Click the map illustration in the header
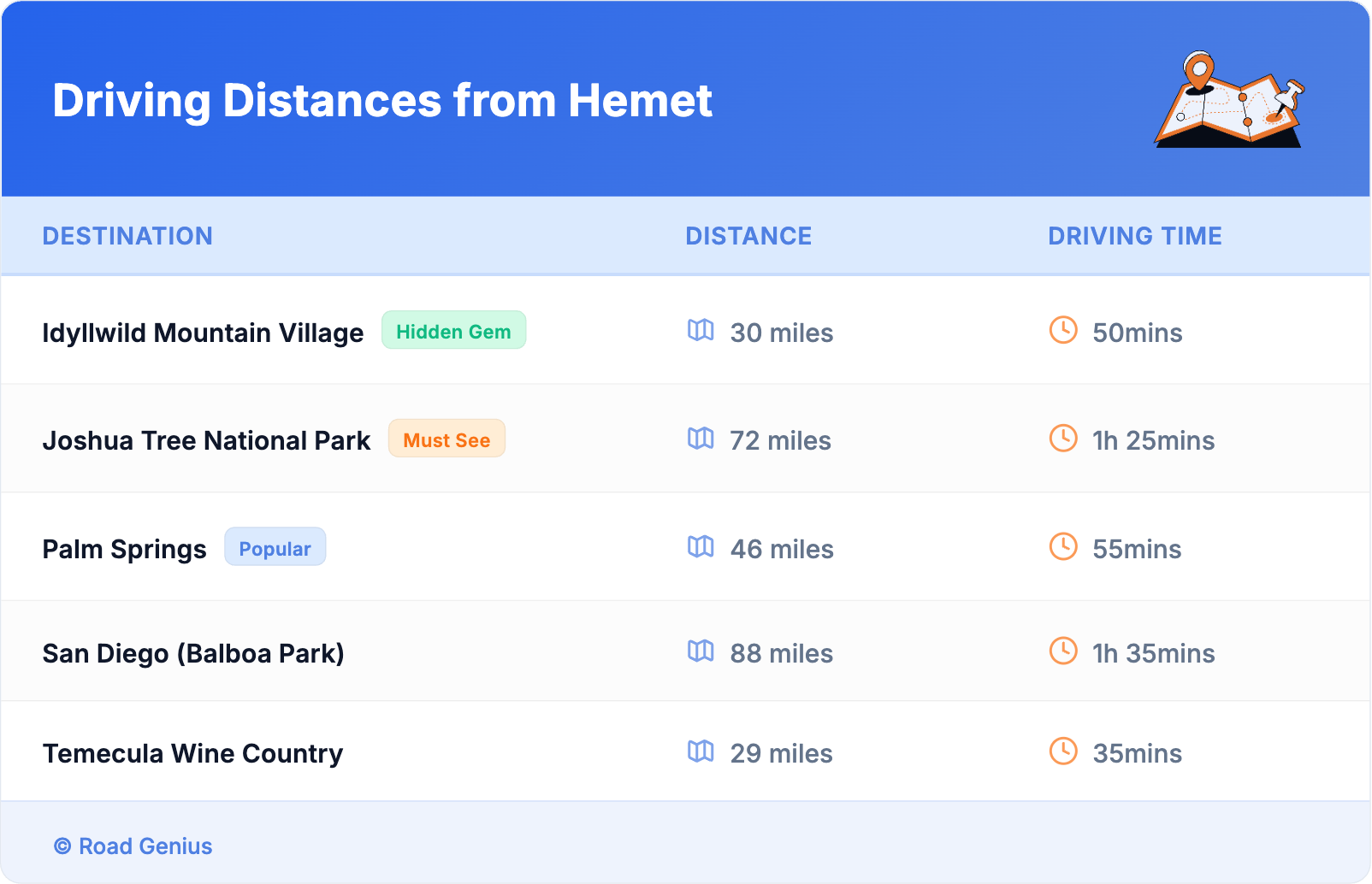Image resolution: width=1372 pixels, height=884 pixels. [1229, 100]
